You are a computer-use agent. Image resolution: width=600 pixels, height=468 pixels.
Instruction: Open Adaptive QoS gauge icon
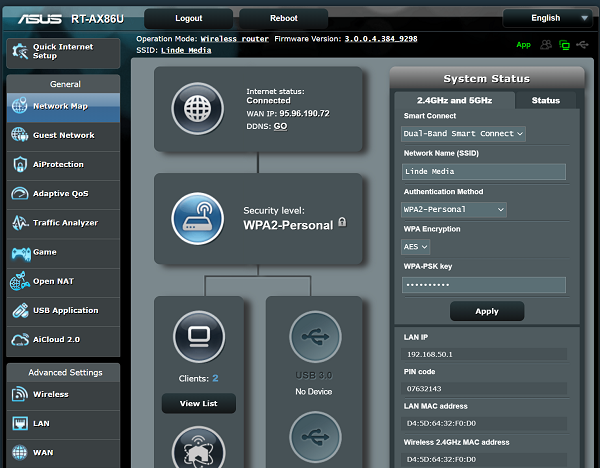pyautogui.click(x=20, y=193)
